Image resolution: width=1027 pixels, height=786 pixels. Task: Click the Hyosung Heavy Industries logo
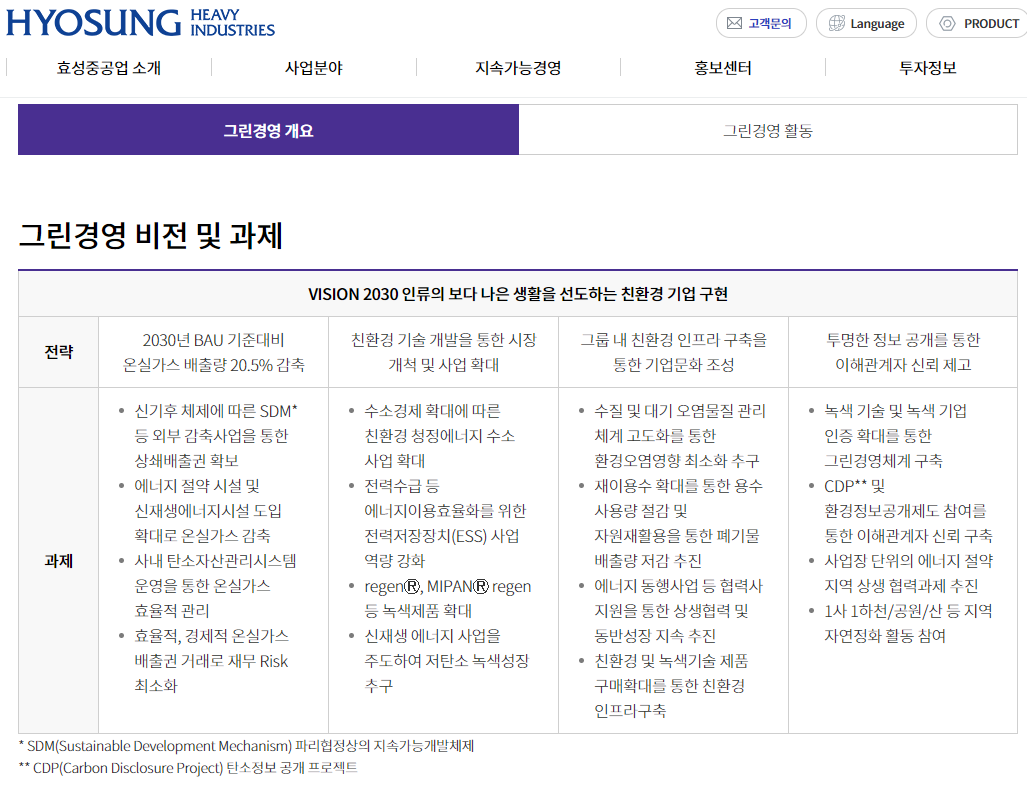point(140,22)
